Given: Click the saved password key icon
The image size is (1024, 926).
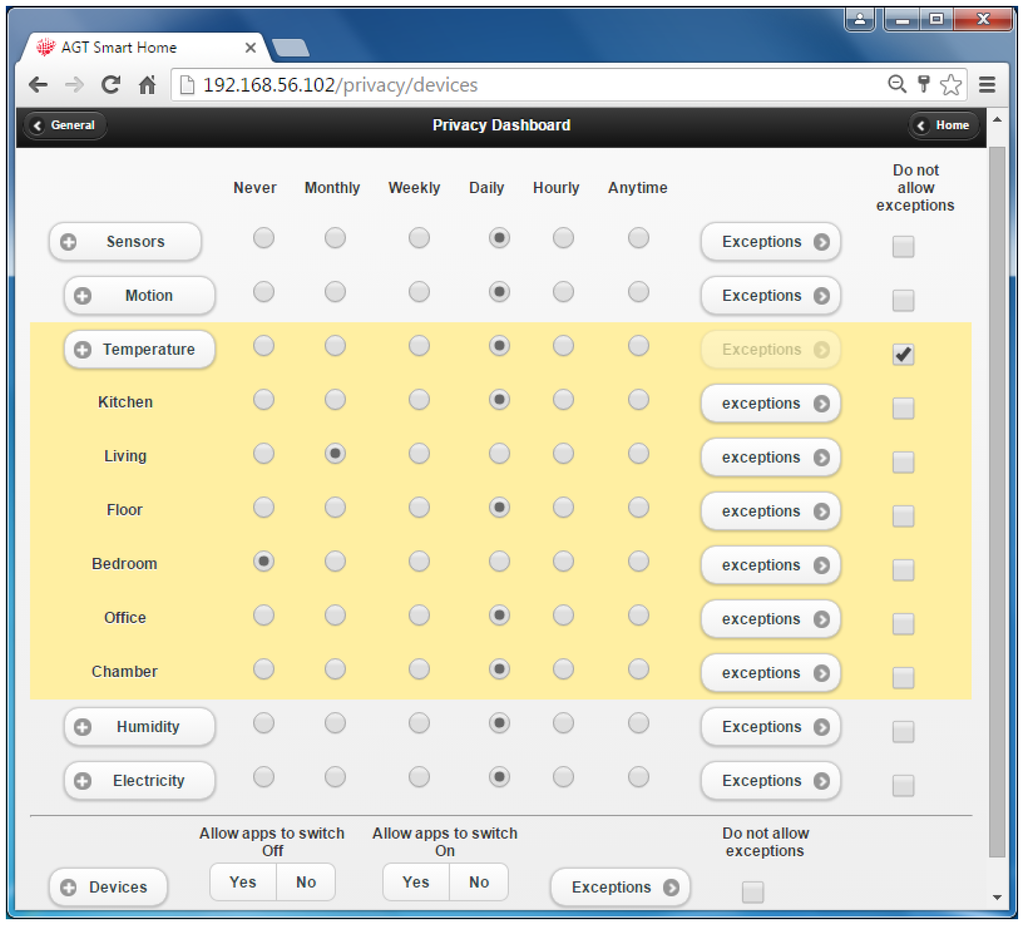Looking at the screenshot, I should [923, 84].
